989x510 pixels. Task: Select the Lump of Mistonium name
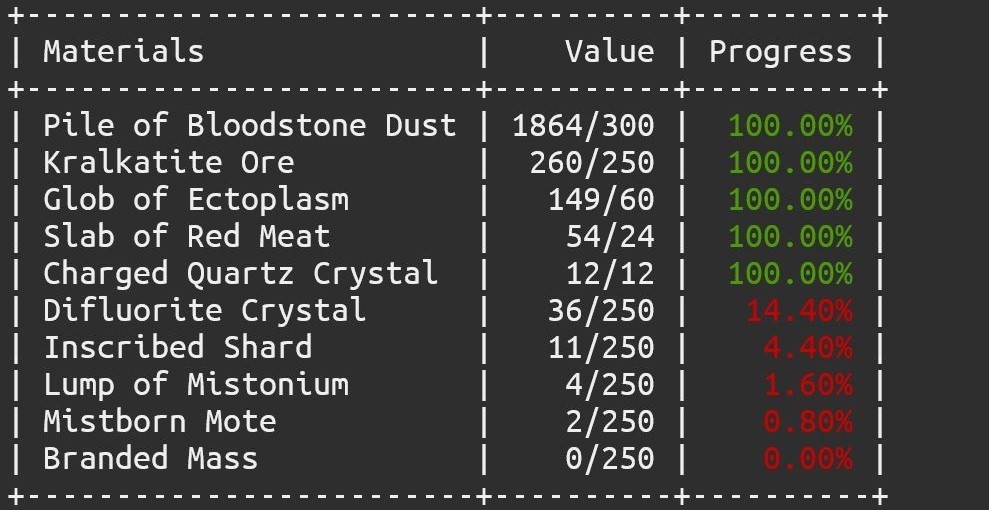(195, 385)
